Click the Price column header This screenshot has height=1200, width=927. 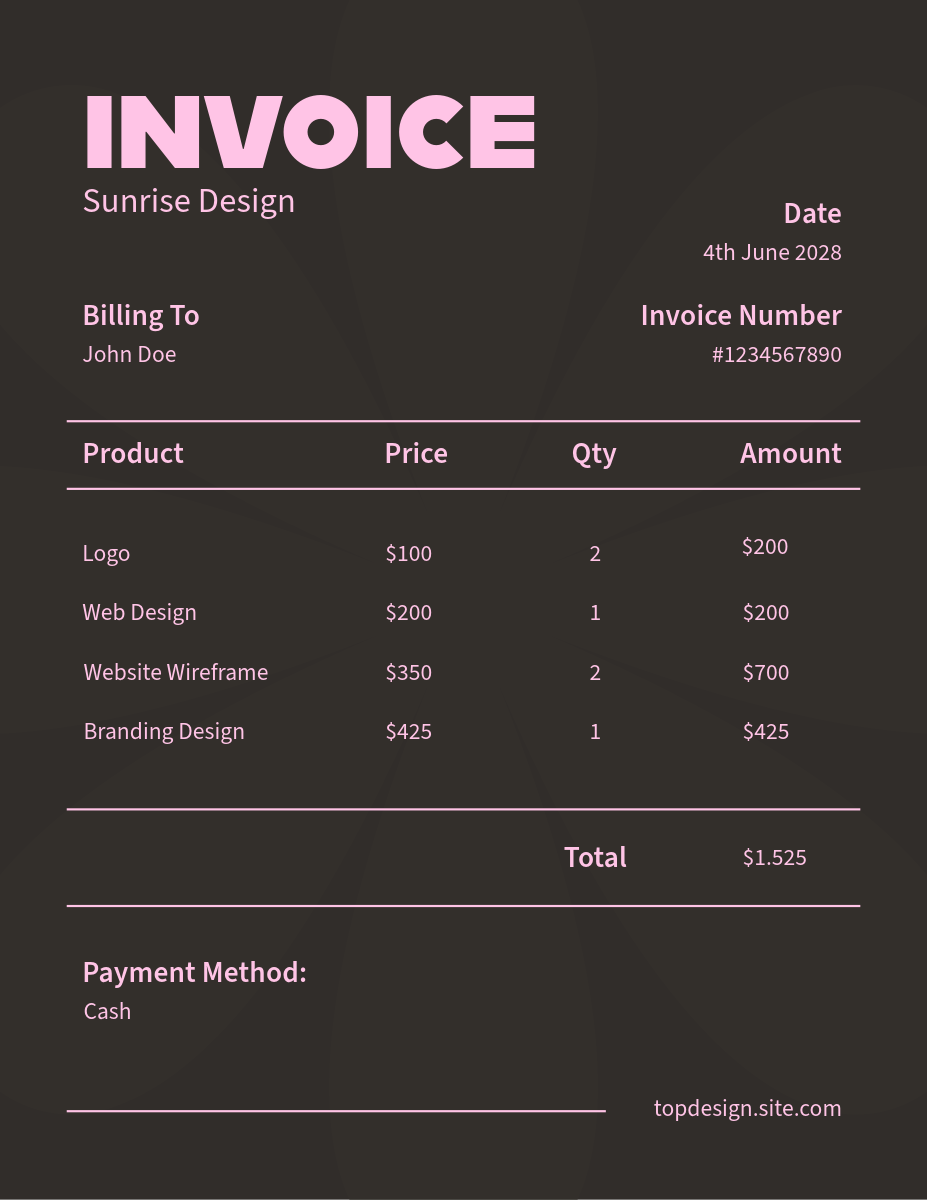[416, 454]
